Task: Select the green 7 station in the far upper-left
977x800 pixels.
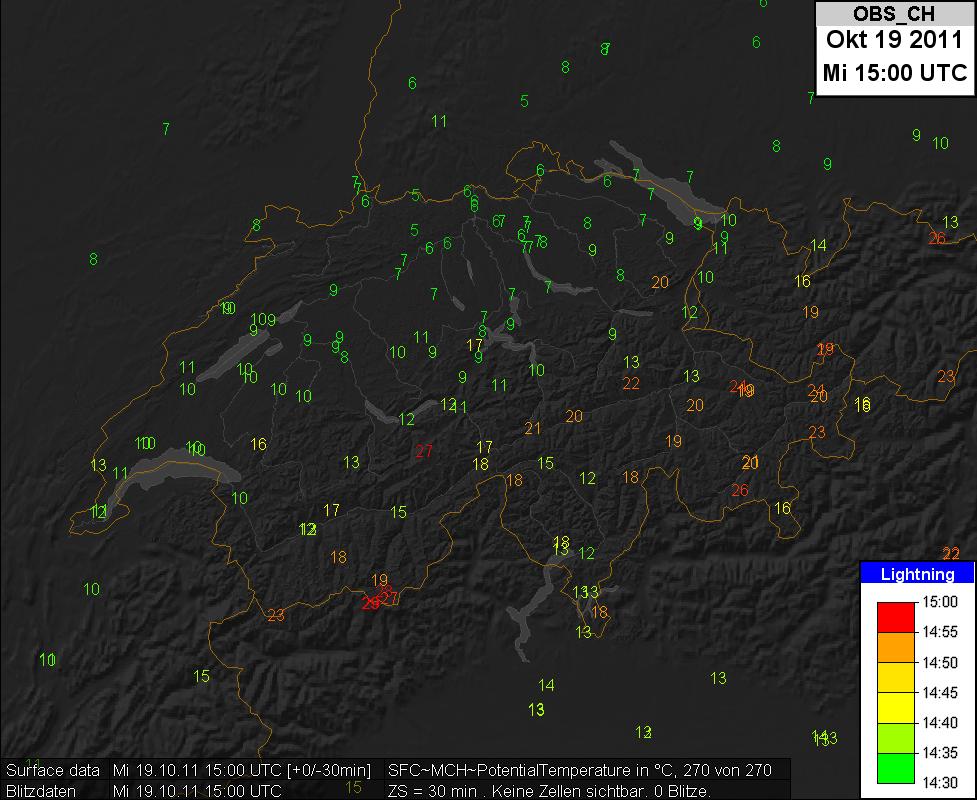Action: pyautogui.click(x=165, y=128)
